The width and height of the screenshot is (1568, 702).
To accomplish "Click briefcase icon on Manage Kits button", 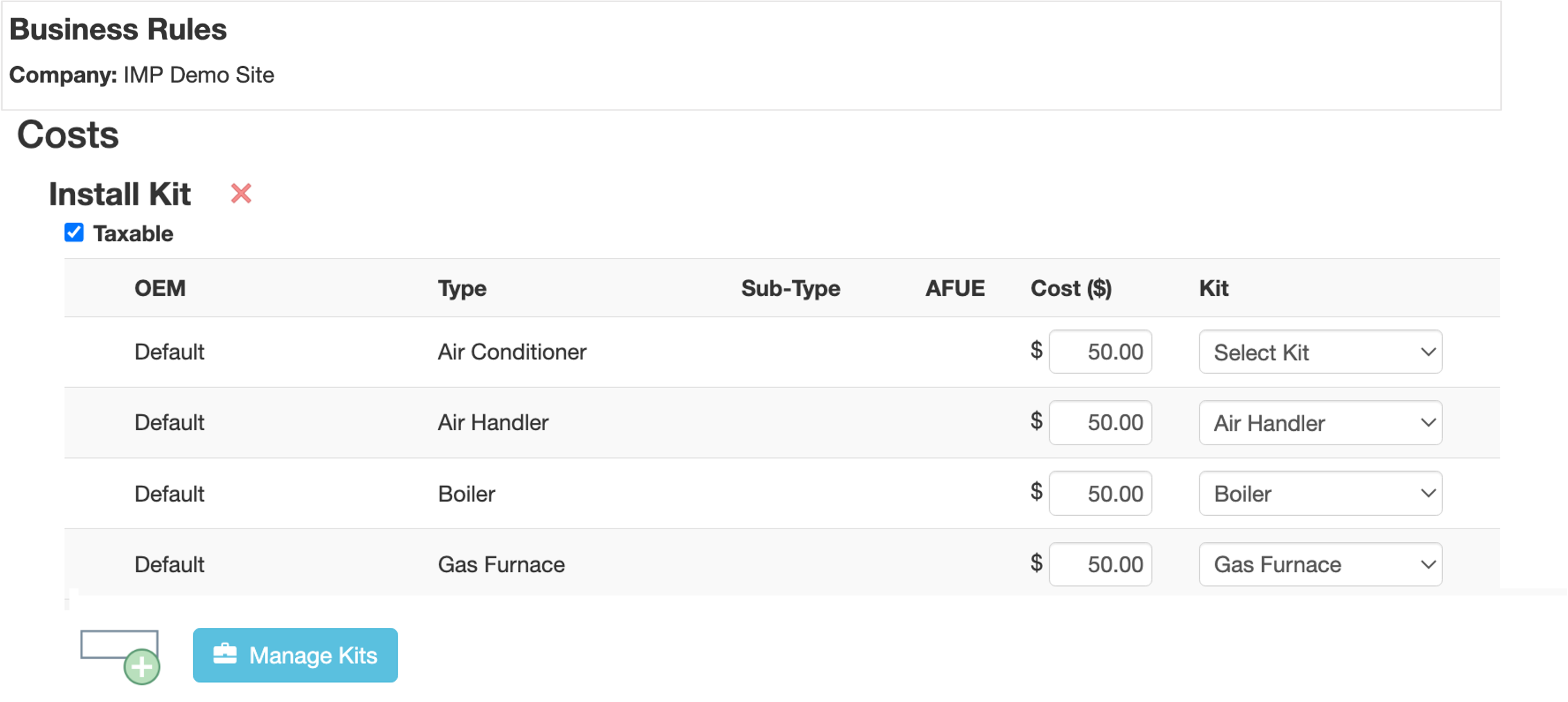I will pos(225,654).
